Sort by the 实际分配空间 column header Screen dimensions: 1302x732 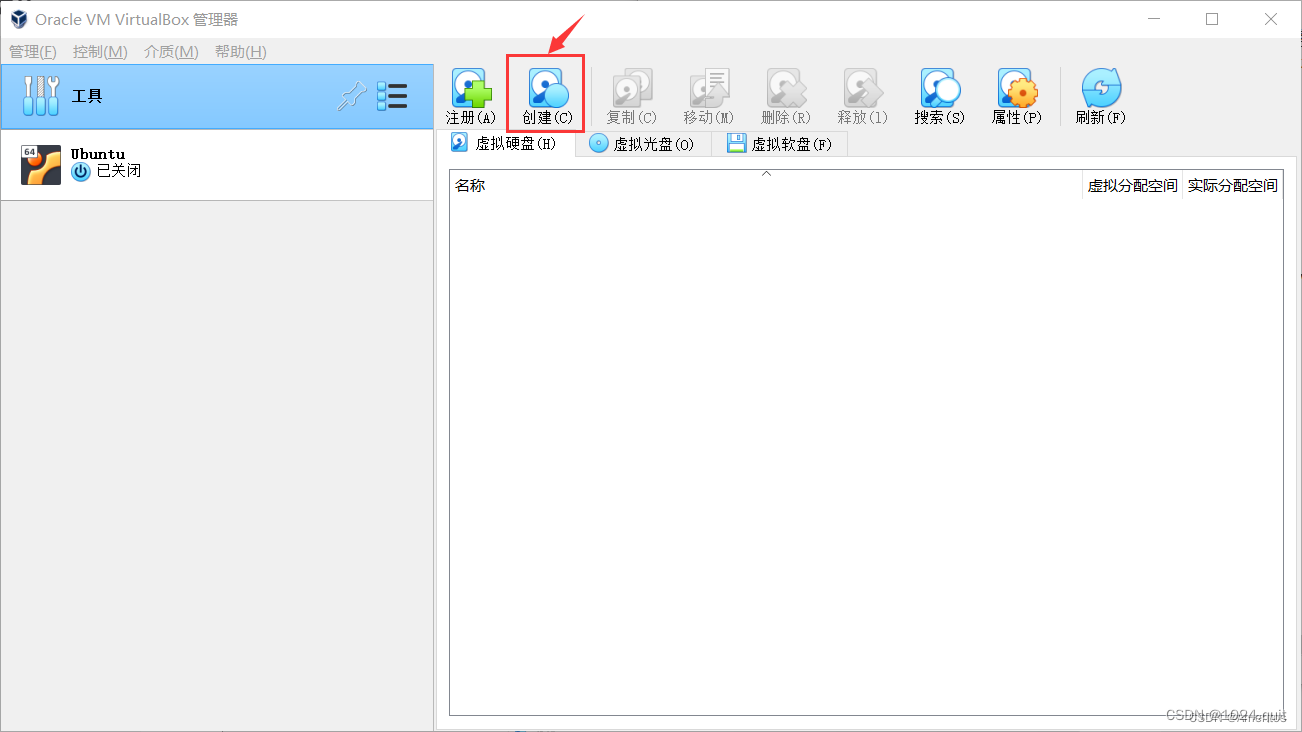[1233, 185]
